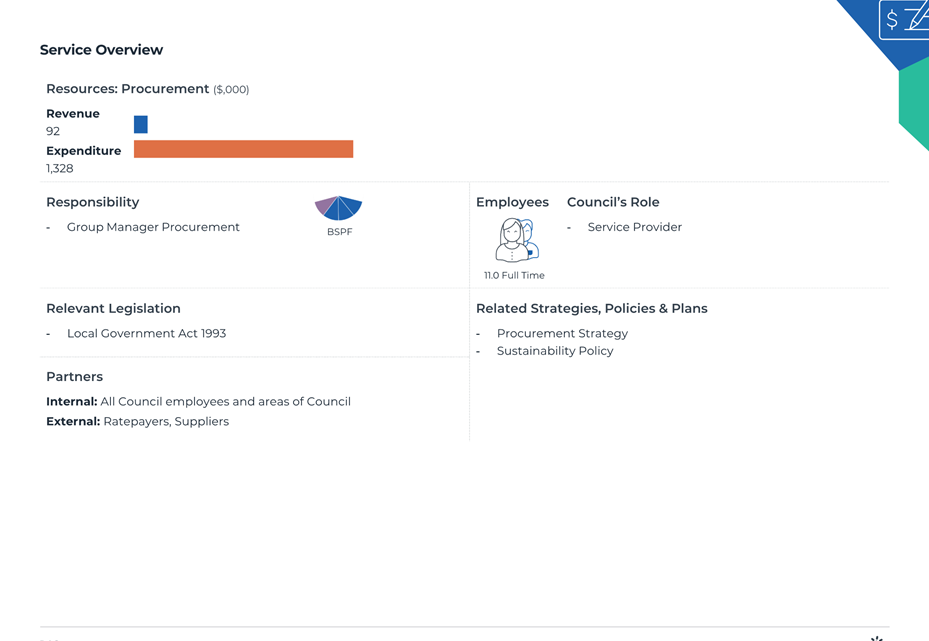Screen dimensions: 929x641
Task: Click the Related Strategies, Policies & Plans heading
Action: click(592, 309)
